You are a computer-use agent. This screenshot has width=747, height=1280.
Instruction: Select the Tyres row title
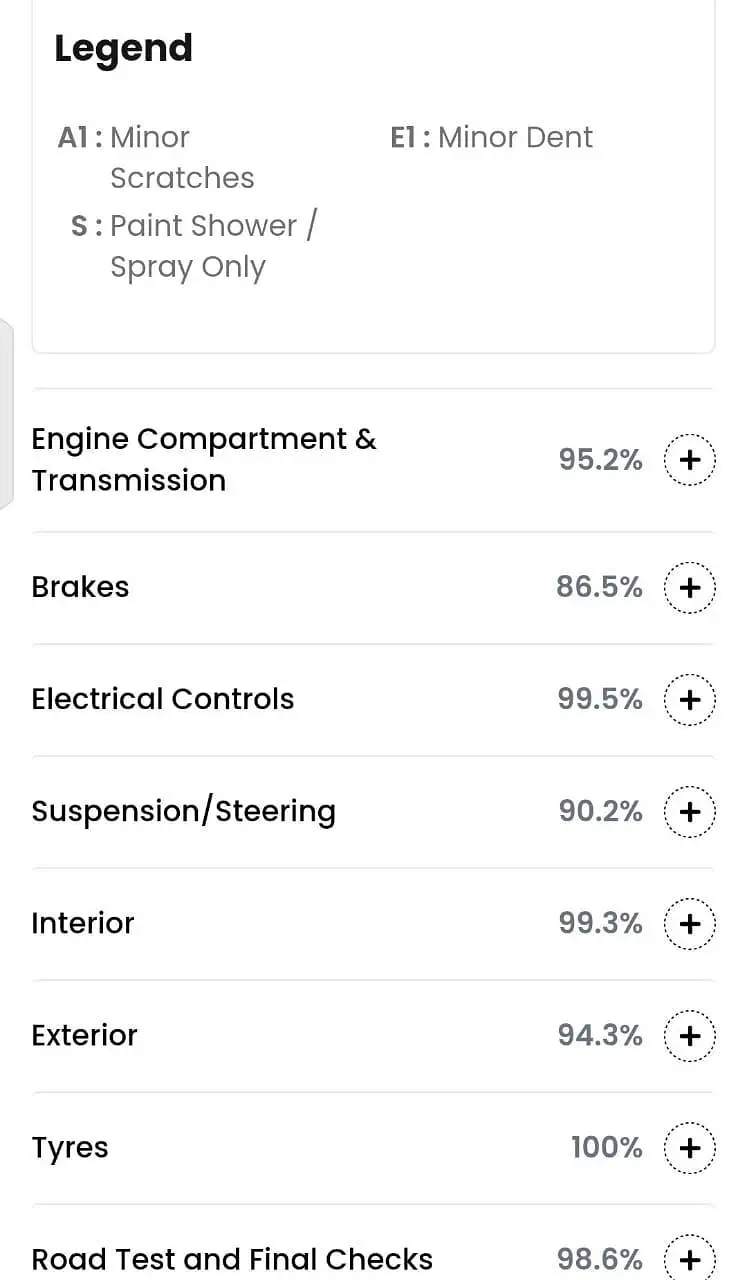pos(70,1147)
